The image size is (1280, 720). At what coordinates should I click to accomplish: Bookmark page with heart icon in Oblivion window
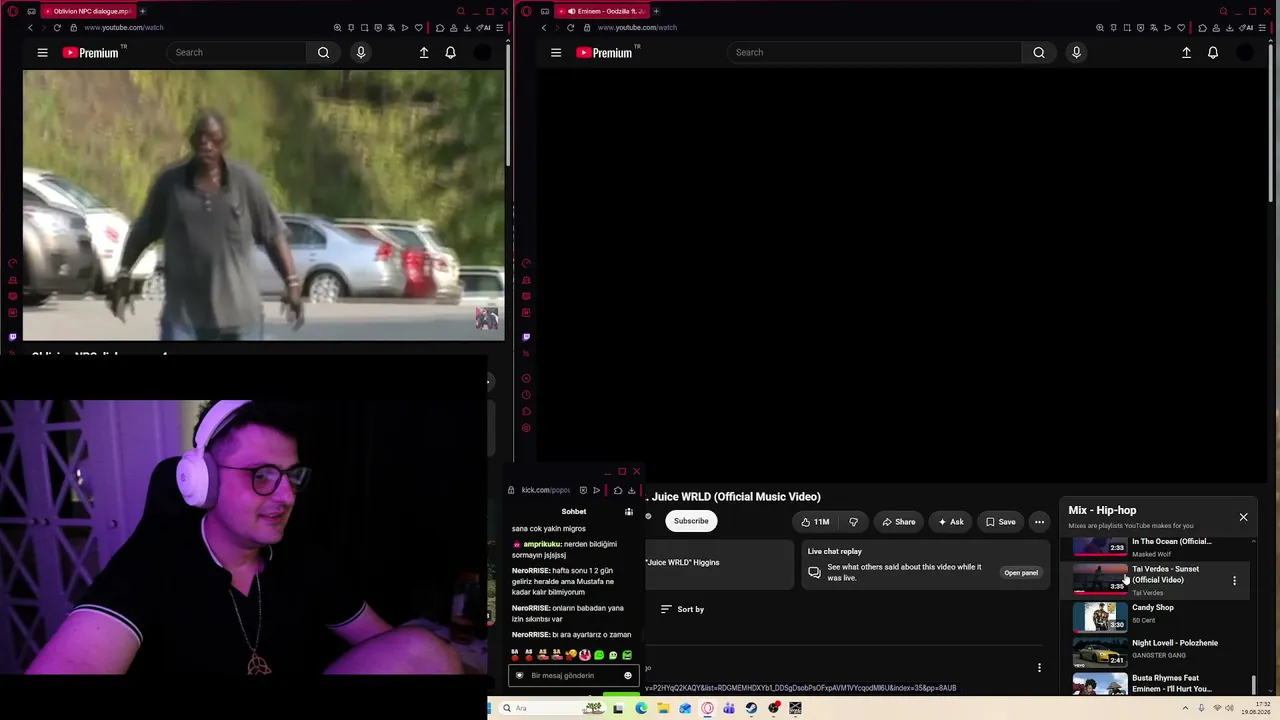click(x=418, y=28)
